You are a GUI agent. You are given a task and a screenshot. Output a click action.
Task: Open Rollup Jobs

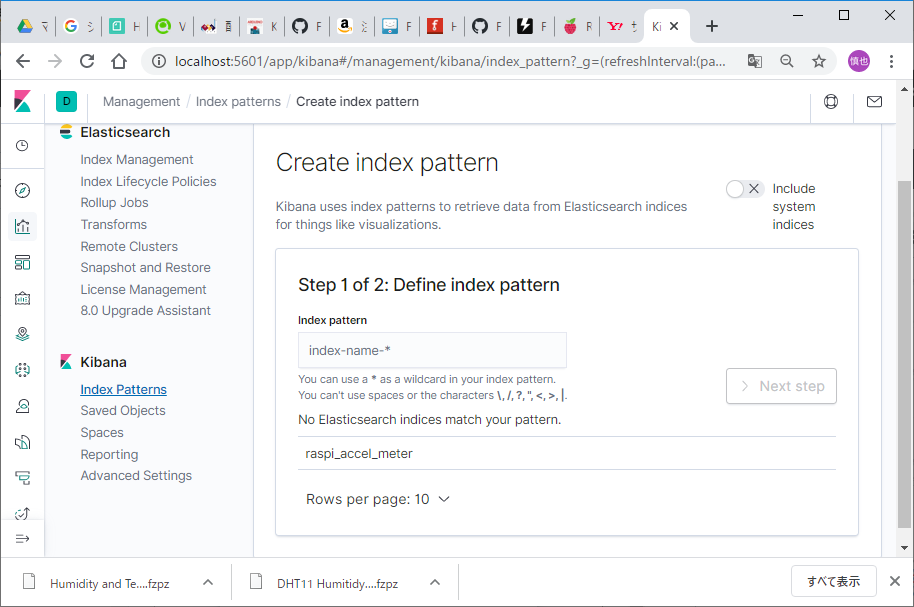point(114,202)
